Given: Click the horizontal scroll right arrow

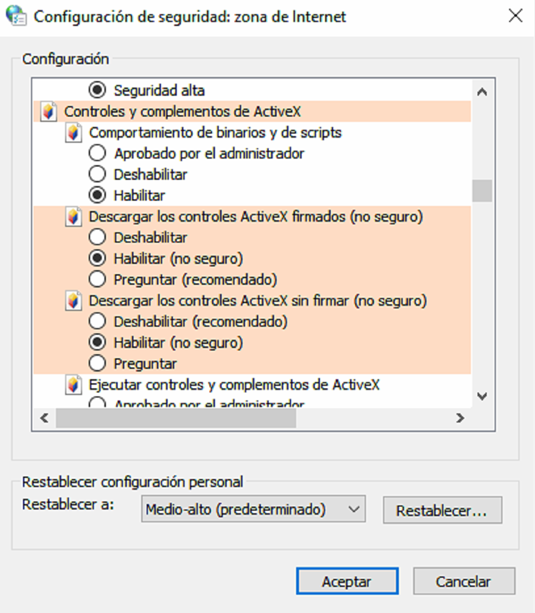Looking at the screenshot, I should (460, 418).
